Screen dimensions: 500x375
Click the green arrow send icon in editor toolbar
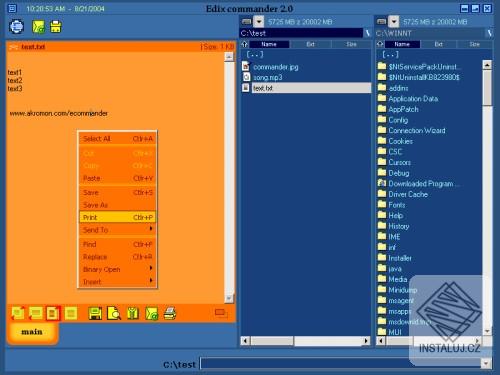click(152, 313)
